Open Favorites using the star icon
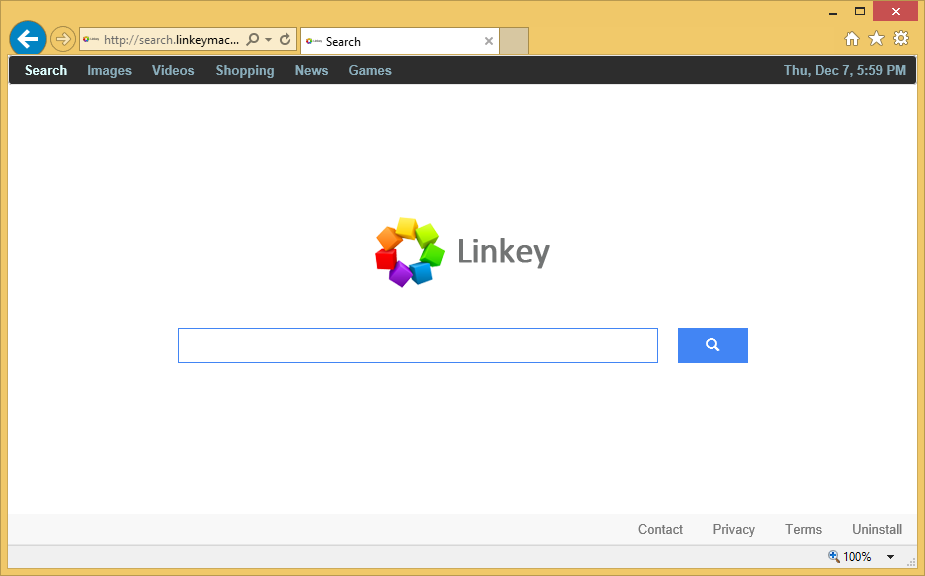 [876, 39]
